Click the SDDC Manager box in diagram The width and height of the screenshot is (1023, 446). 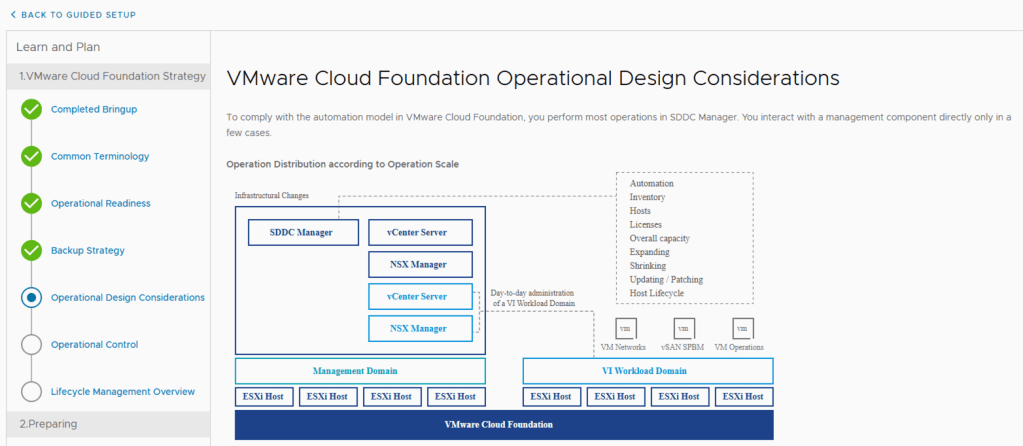point(290,233)
